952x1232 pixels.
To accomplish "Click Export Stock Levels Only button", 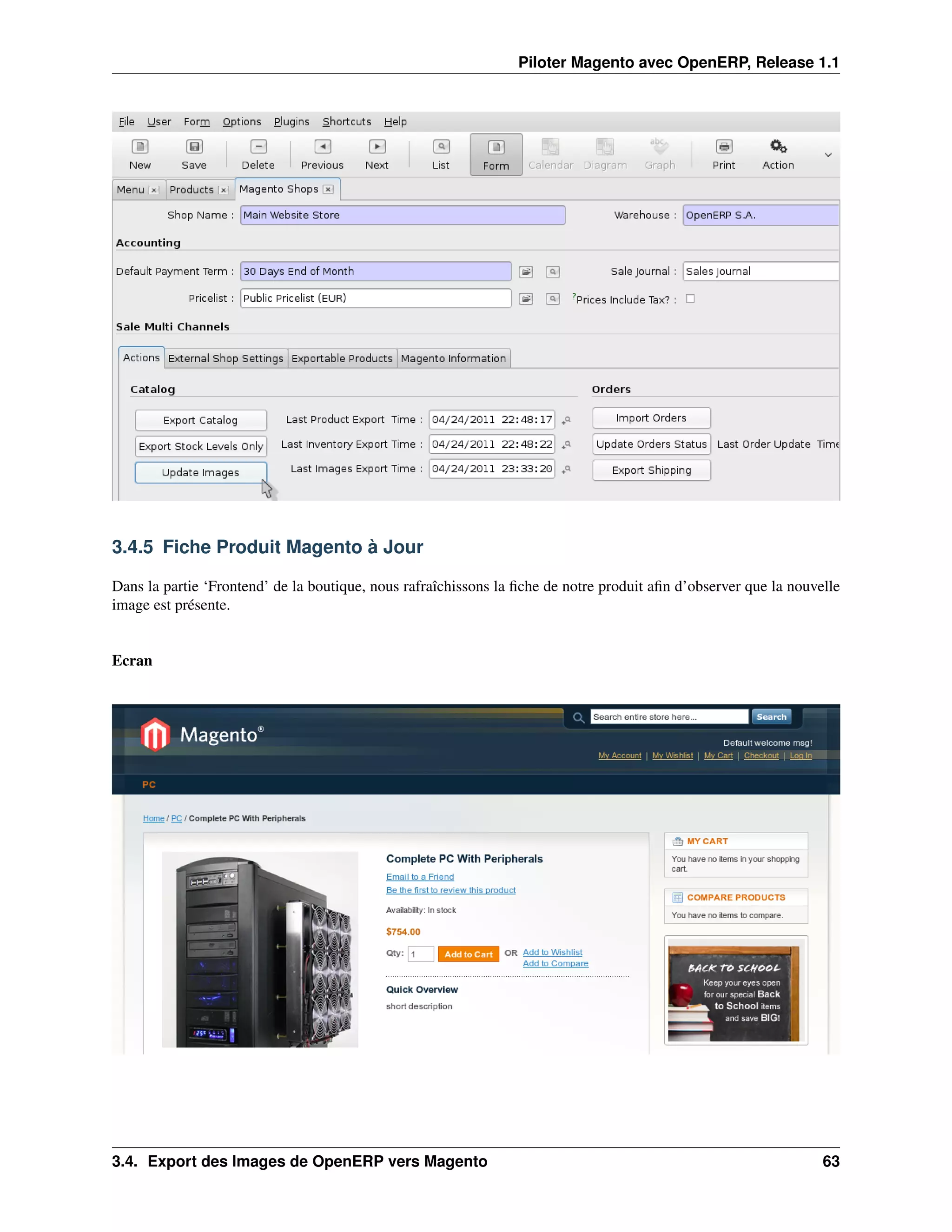I will (x=201, y=446).
